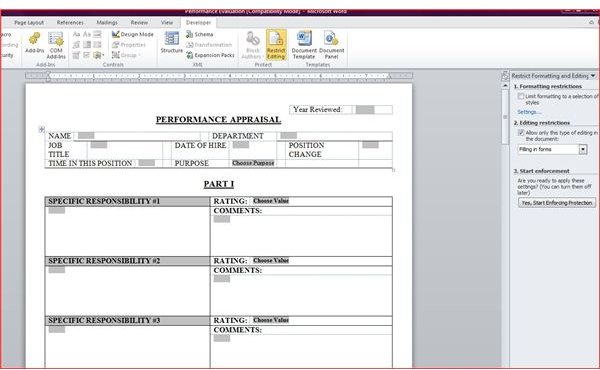Open the XML Structure pane
The image size is (600, 370).
pyautogui.click(x=171, y=42)
